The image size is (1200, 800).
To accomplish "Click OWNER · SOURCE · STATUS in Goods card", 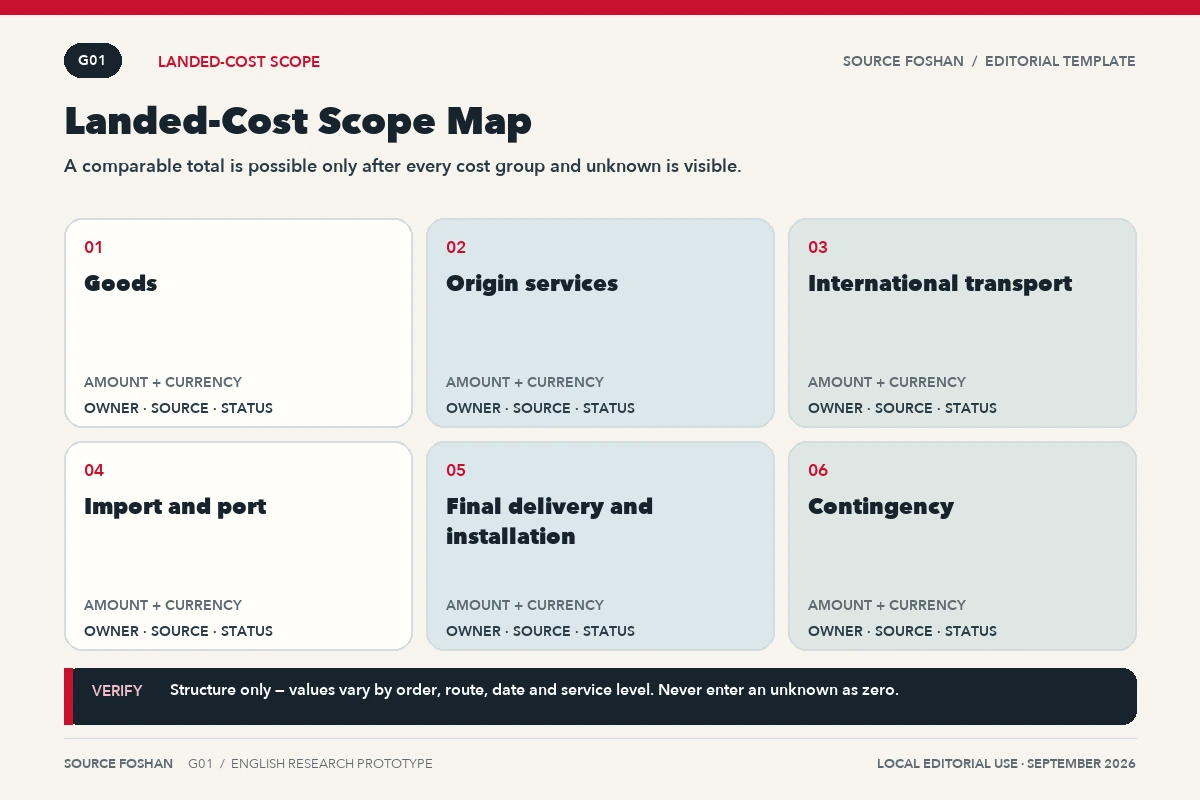I will [178, 408].
